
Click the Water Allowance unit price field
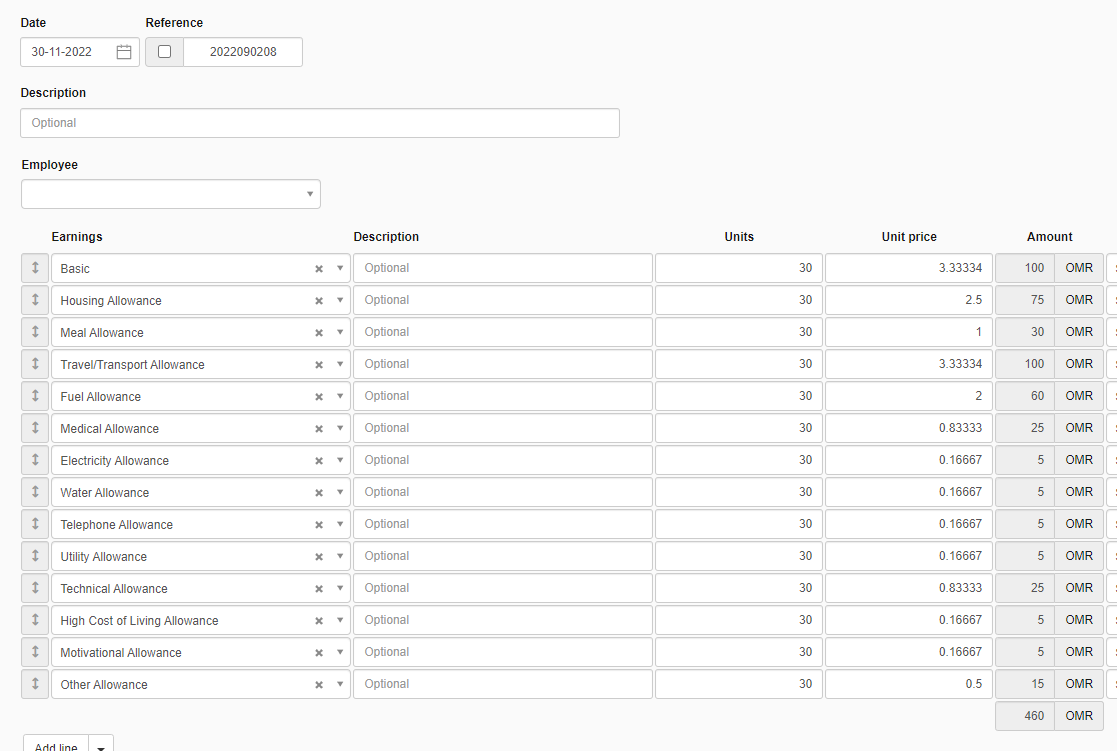(909, 492)
